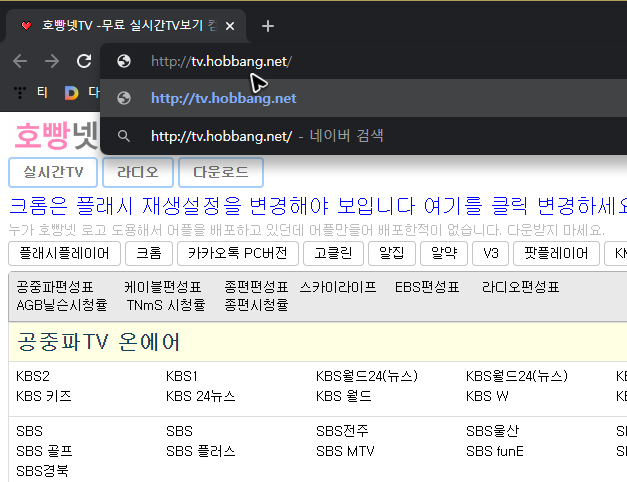Reload the page with refresh icon
This screenshot has width=627, height=482.
tap(84, 61)
